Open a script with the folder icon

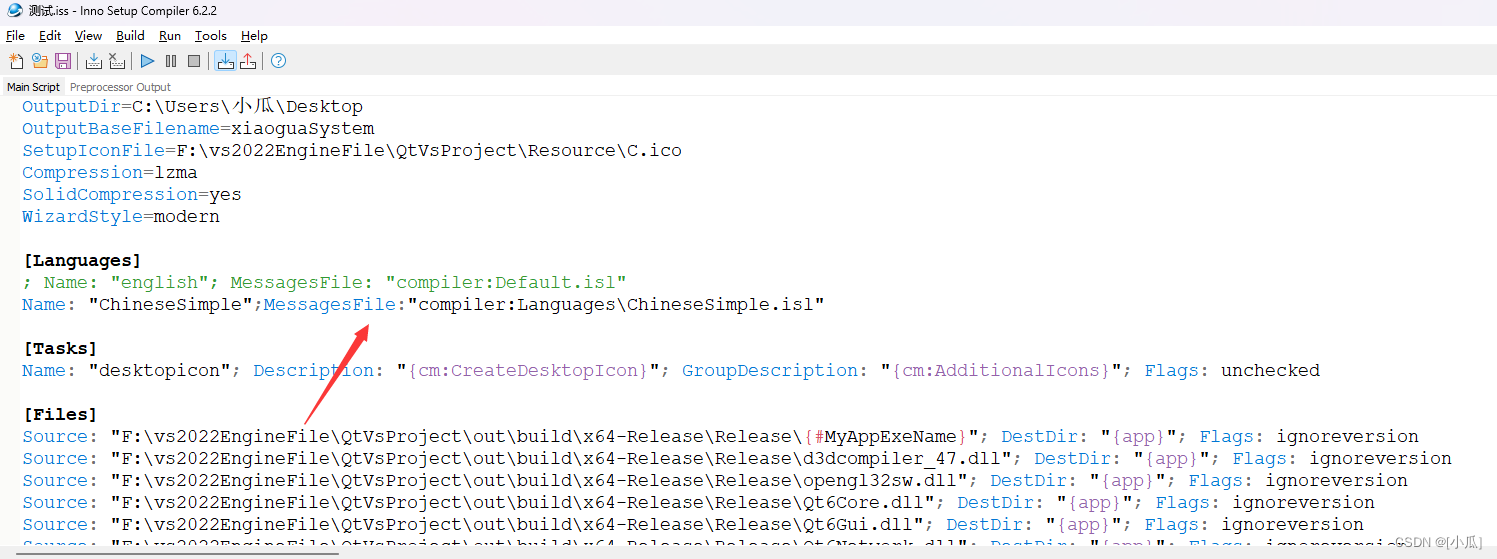click(40, 61)
